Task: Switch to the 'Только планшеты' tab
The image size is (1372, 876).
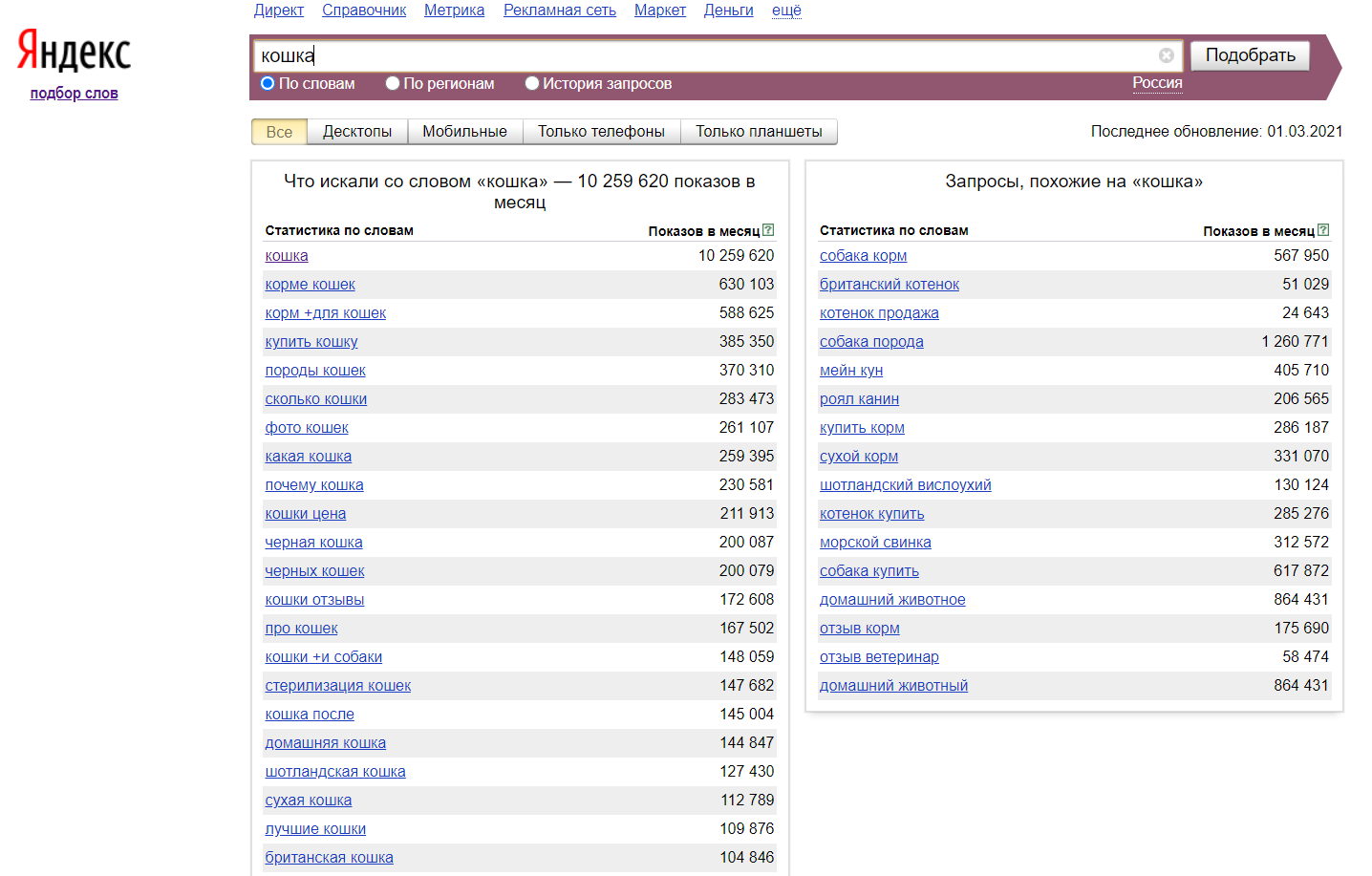Action: [x=759, y=132]
